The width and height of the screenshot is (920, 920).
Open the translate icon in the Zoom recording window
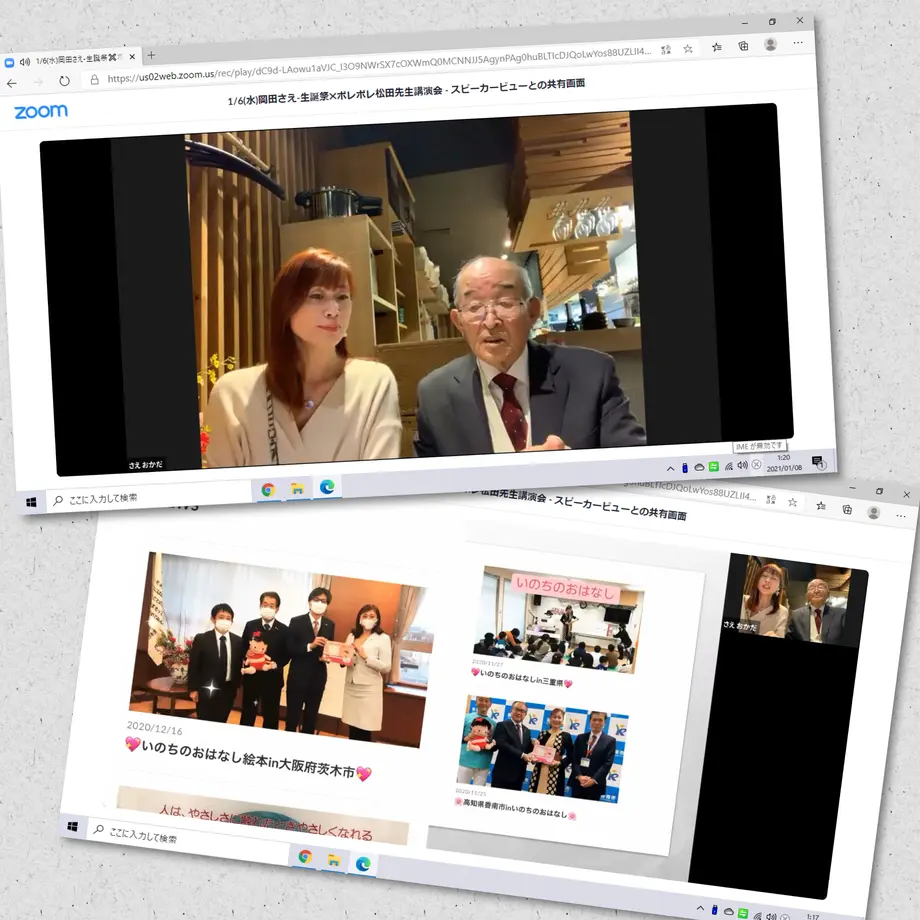pyautogui.click(x=666, y=50)
